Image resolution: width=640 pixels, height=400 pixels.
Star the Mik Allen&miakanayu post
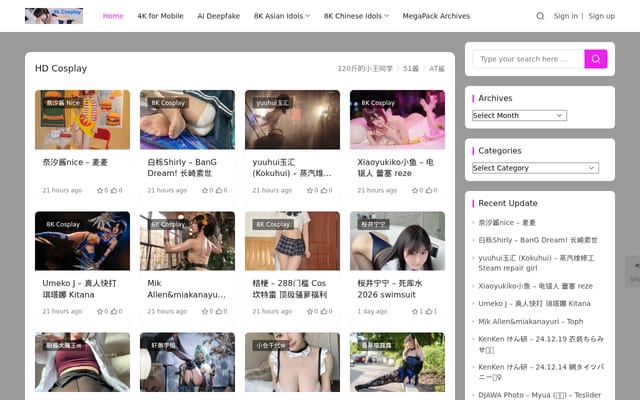[x=207, y=311]
